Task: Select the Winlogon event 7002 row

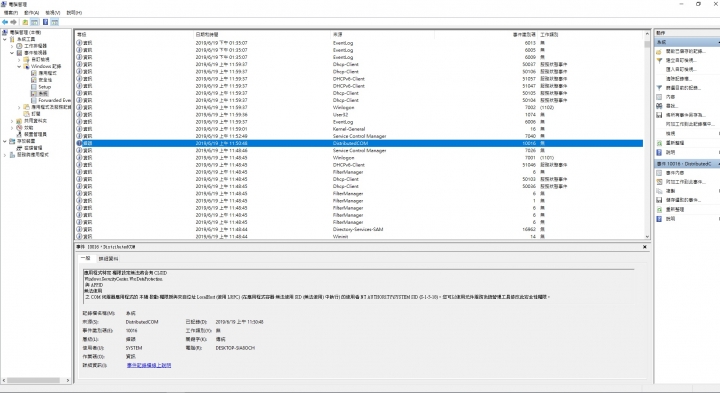Action: (359, 107)
